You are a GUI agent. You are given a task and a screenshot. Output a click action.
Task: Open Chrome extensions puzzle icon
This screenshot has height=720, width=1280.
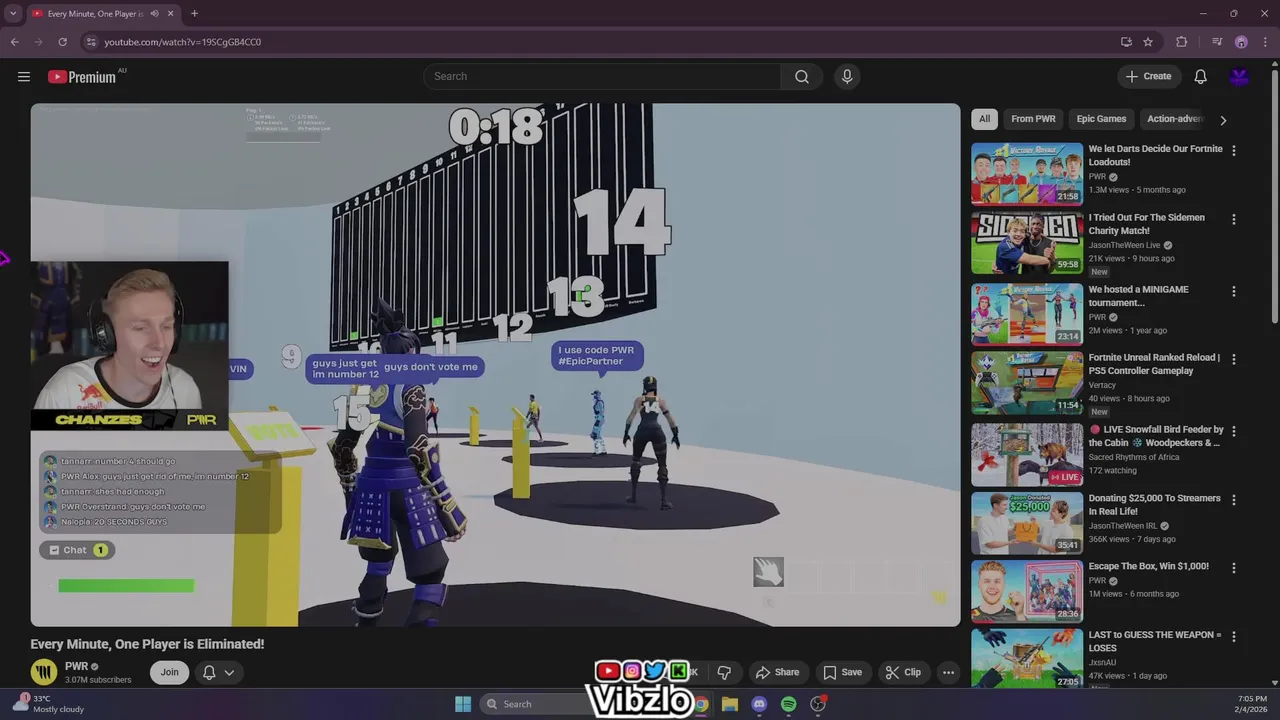[x=1182, y=42]
